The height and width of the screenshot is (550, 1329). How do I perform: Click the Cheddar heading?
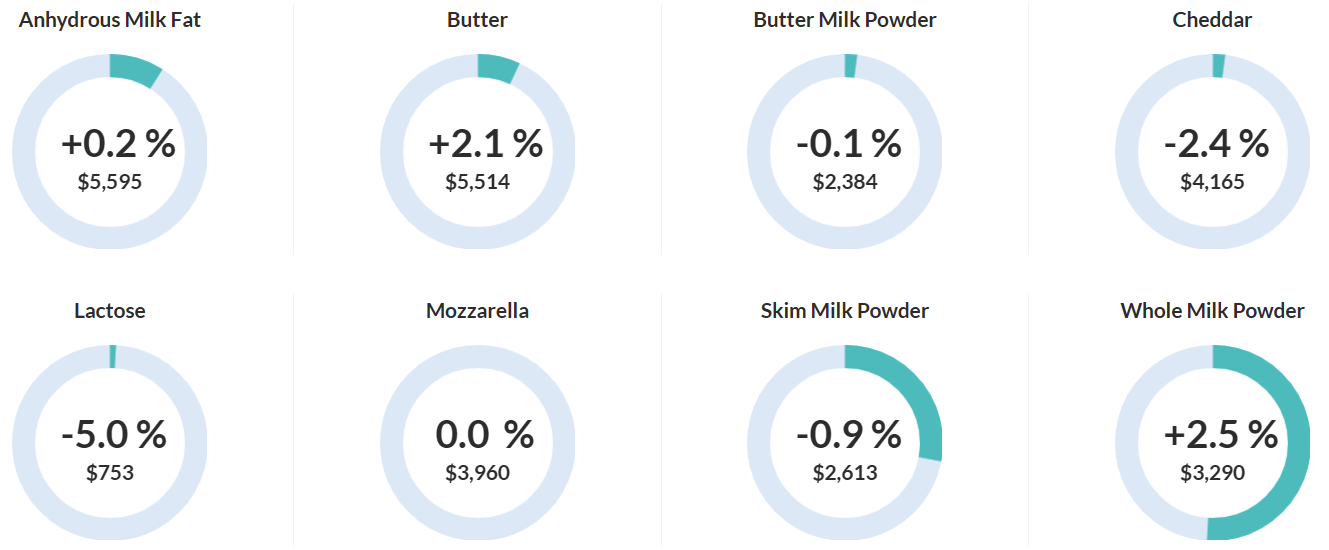(1212, 20)
